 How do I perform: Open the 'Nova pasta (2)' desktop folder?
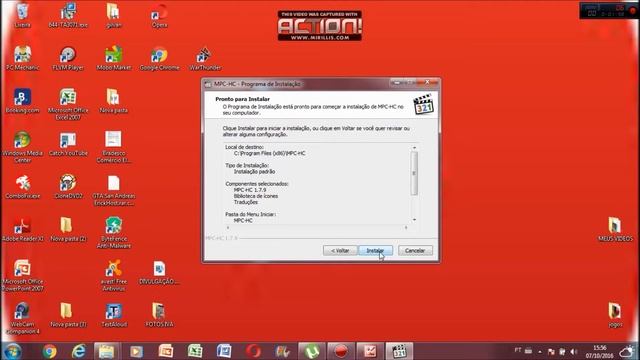68,229
